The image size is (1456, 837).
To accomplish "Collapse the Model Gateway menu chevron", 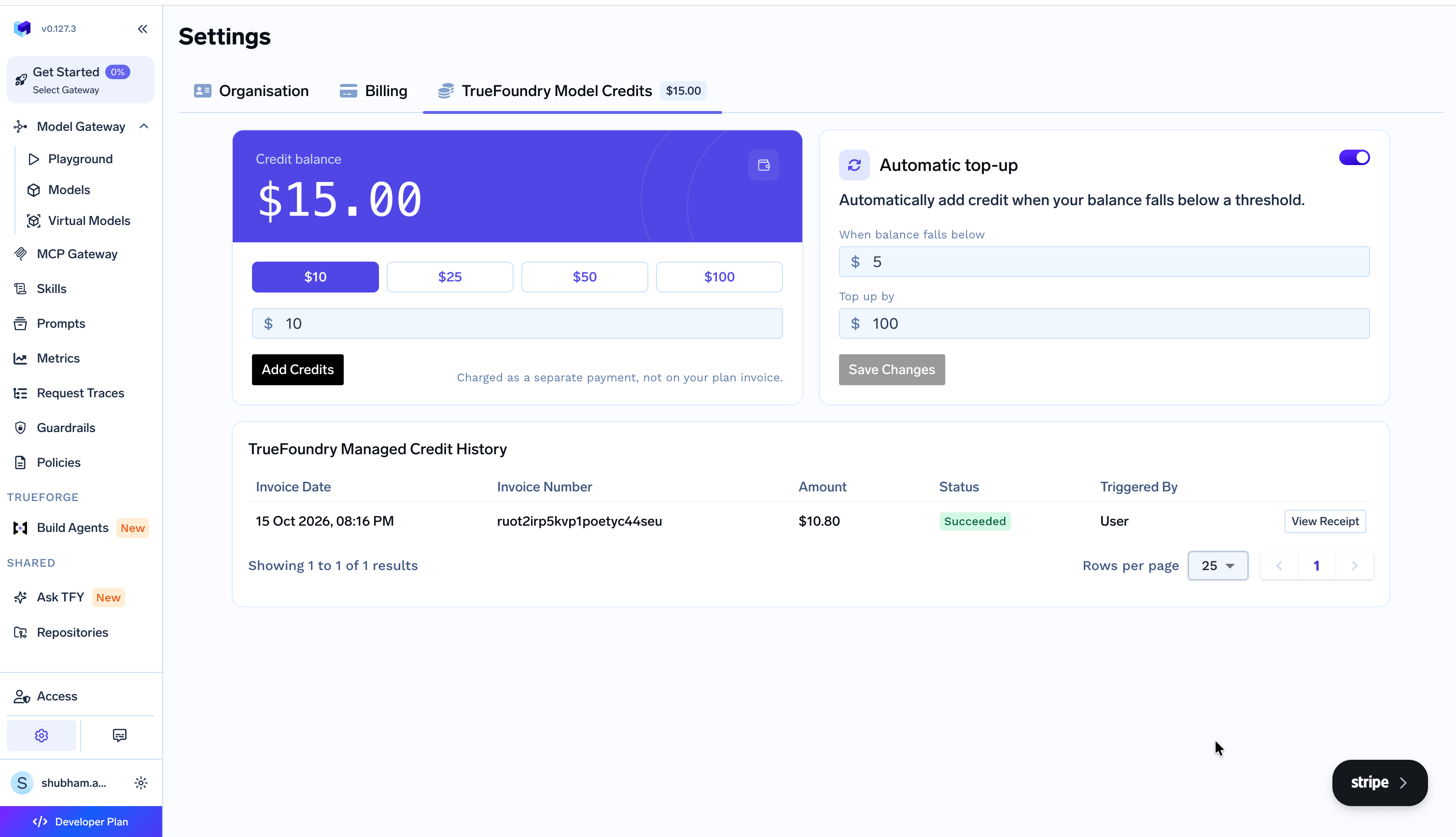I will [144, 126].
